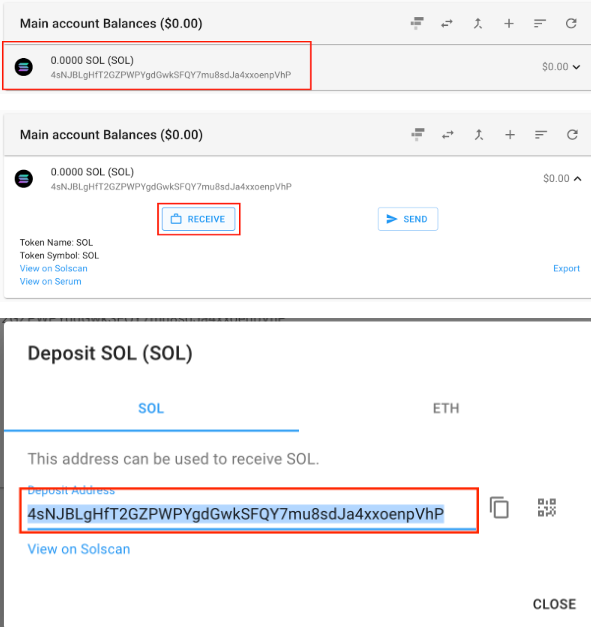Image resolution: width=591 pixels, height=627 pixels.
Task: Click the SEND button
Action: pyautogui.click(x=408, y=219)
